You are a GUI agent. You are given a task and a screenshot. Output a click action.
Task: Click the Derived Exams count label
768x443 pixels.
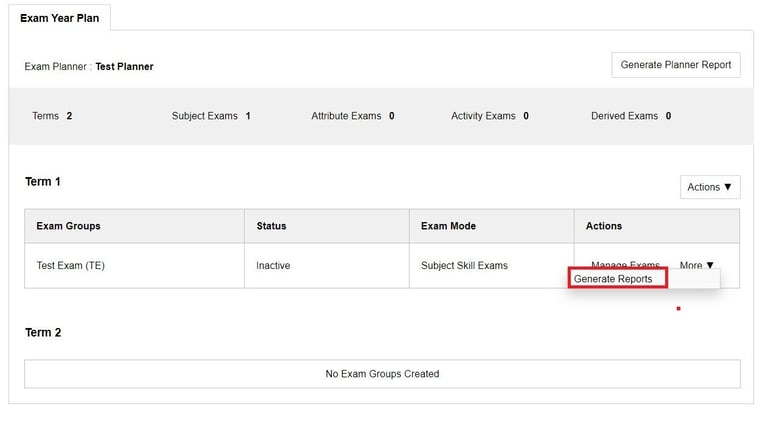[631, 116]
